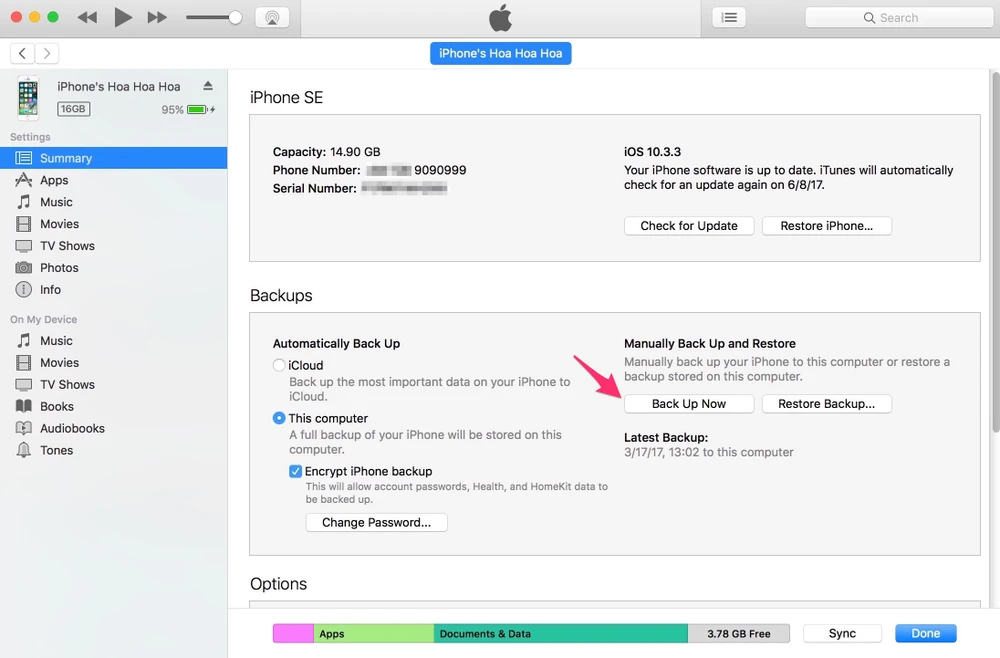Click the iPhone device thumbnail icon
The width and height of the screenshot is (1000, 658).
pos(28,98)
